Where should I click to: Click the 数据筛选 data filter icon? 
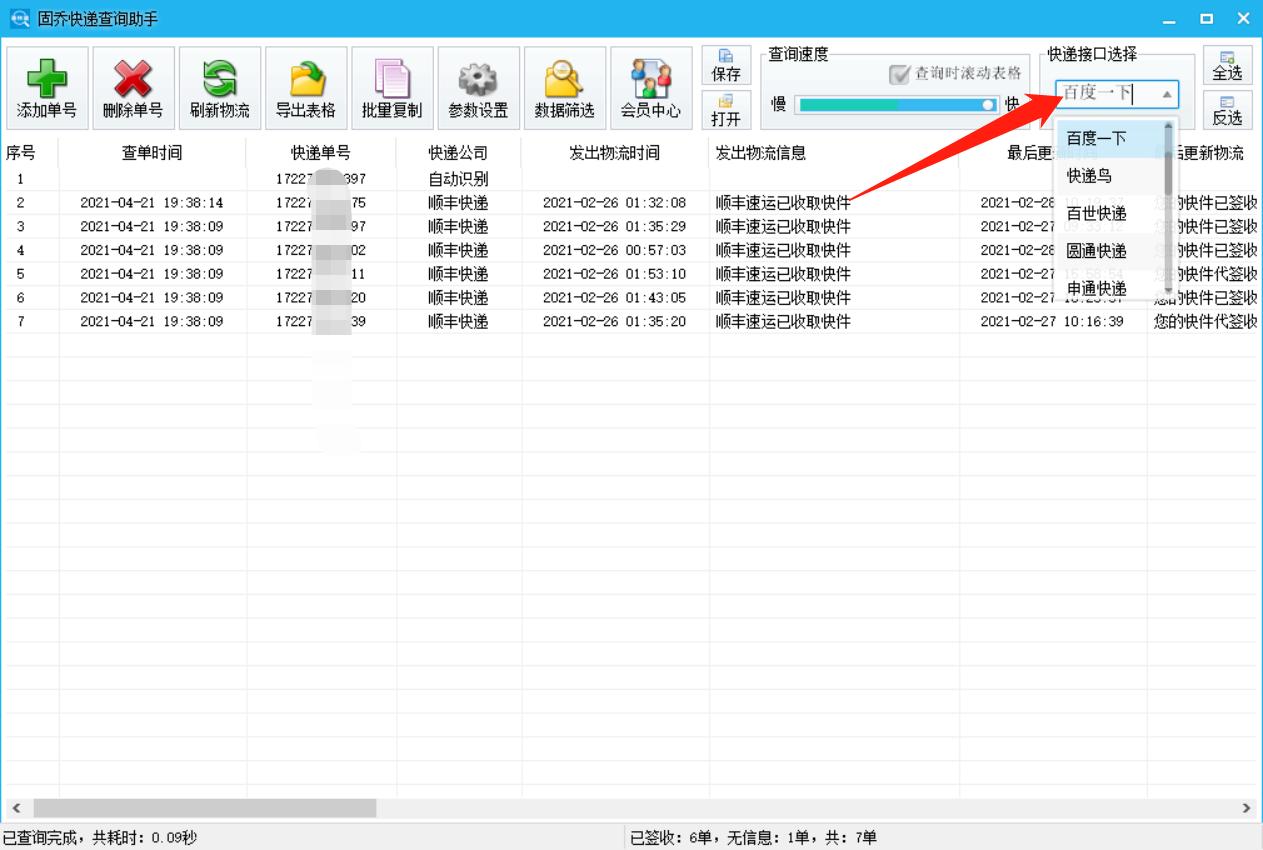click(565, 88)
